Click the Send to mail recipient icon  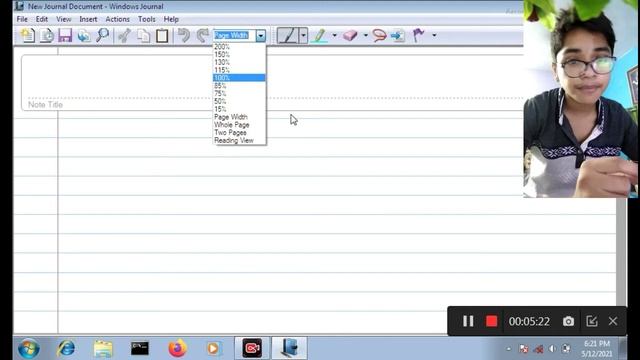[84, 36]
